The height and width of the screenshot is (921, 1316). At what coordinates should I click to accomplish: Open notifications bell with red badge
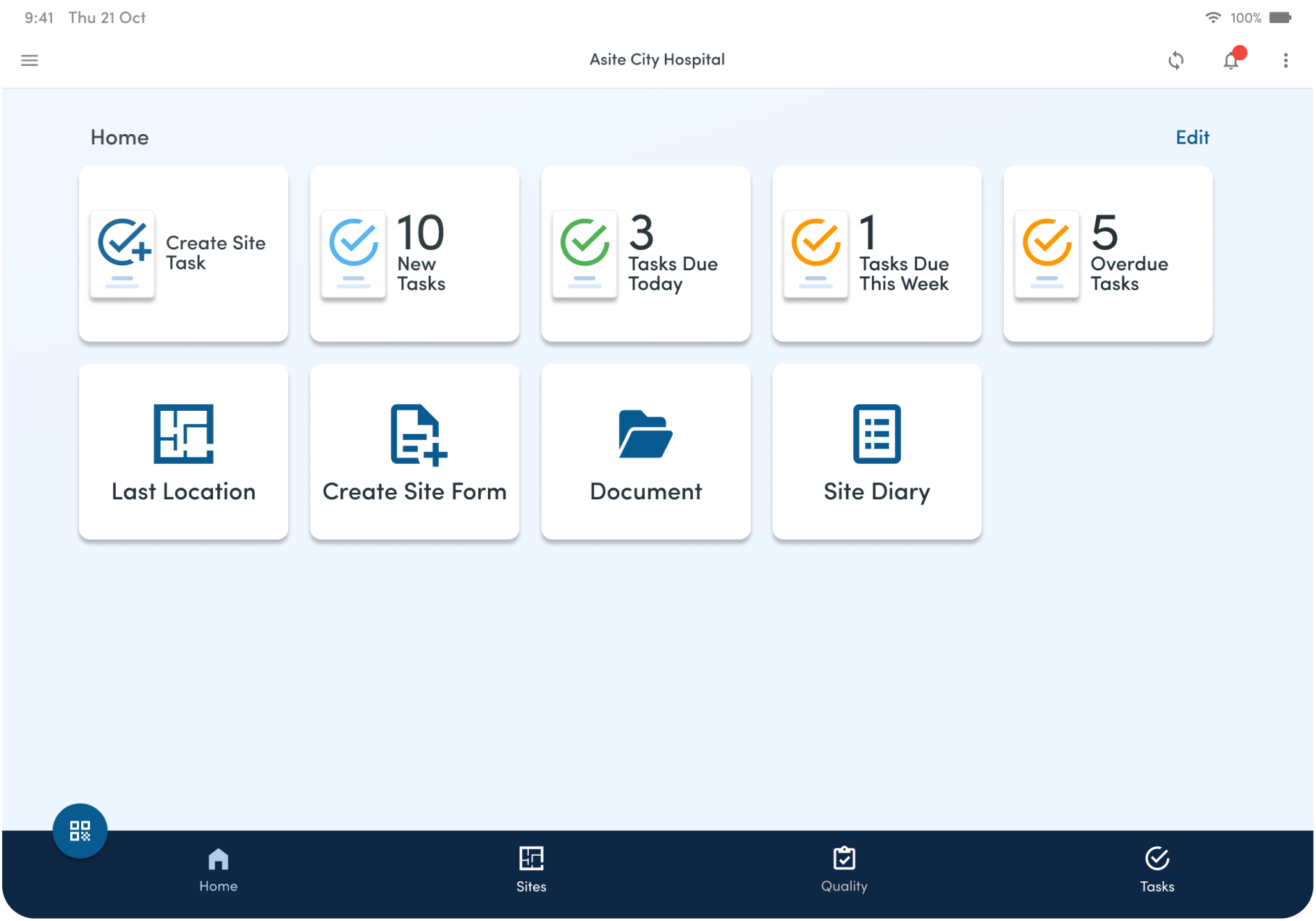(1231, 60)
